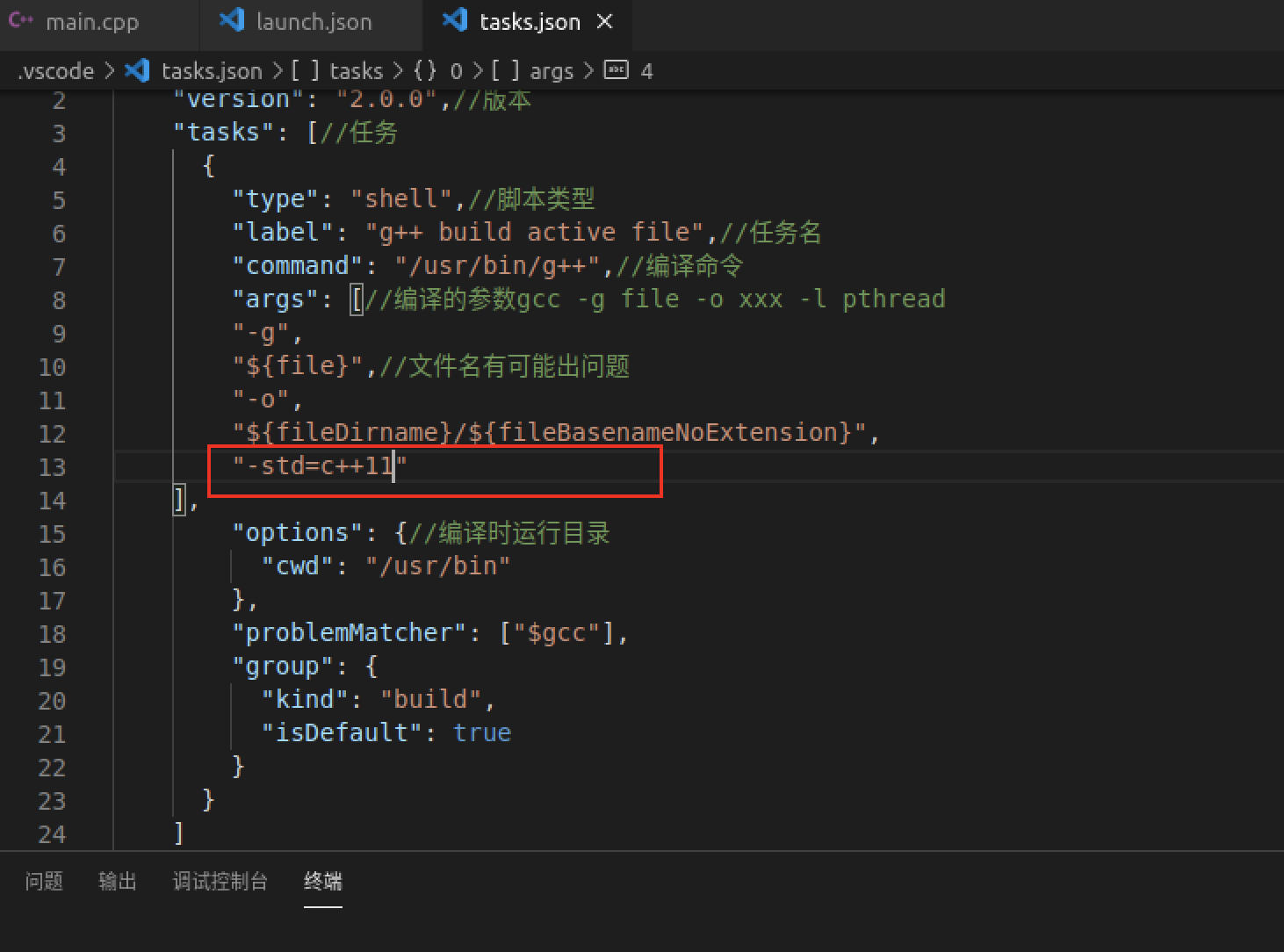Click the "group" key
This screenshot has height=952, width=1284.
[283, 666]
